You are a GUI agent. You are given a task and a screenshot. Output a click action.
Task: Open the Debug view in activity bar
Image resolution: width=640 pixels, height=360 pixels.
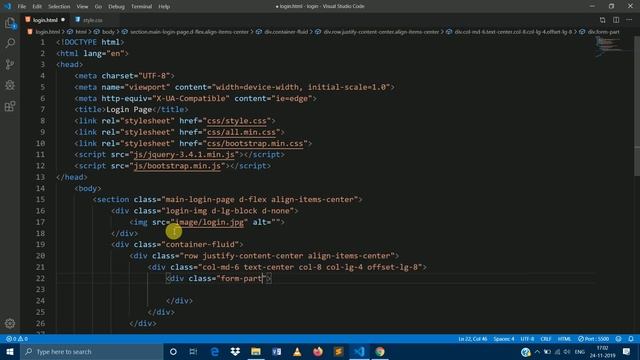click(10, 85)
